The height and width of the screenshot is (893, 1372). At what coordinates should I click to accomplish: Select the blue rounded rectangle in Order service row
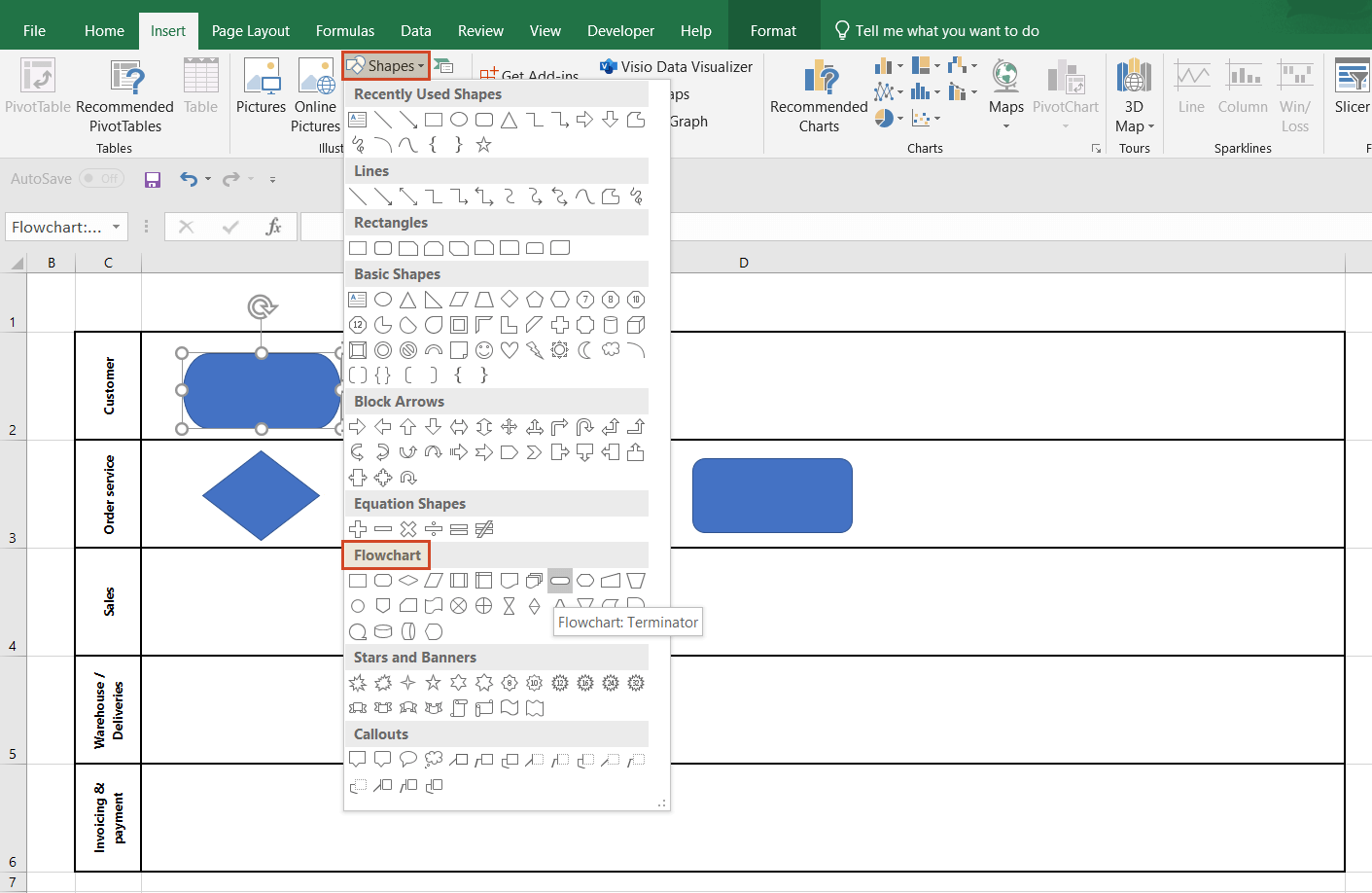point(771,495)
